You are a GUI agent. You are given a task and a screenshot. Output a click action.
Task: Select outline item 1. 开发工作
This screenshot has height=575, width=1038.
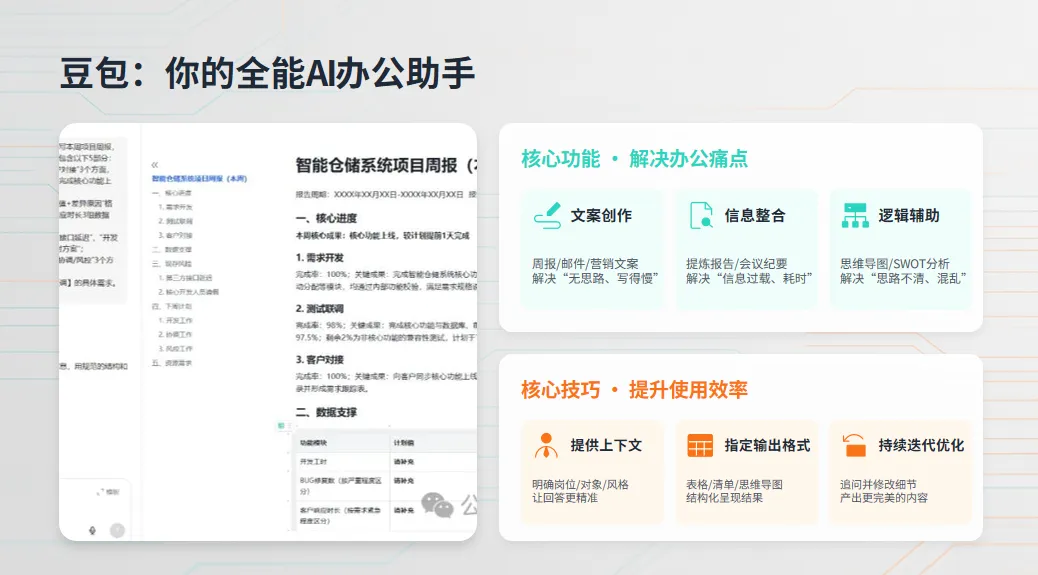point(175,320)
